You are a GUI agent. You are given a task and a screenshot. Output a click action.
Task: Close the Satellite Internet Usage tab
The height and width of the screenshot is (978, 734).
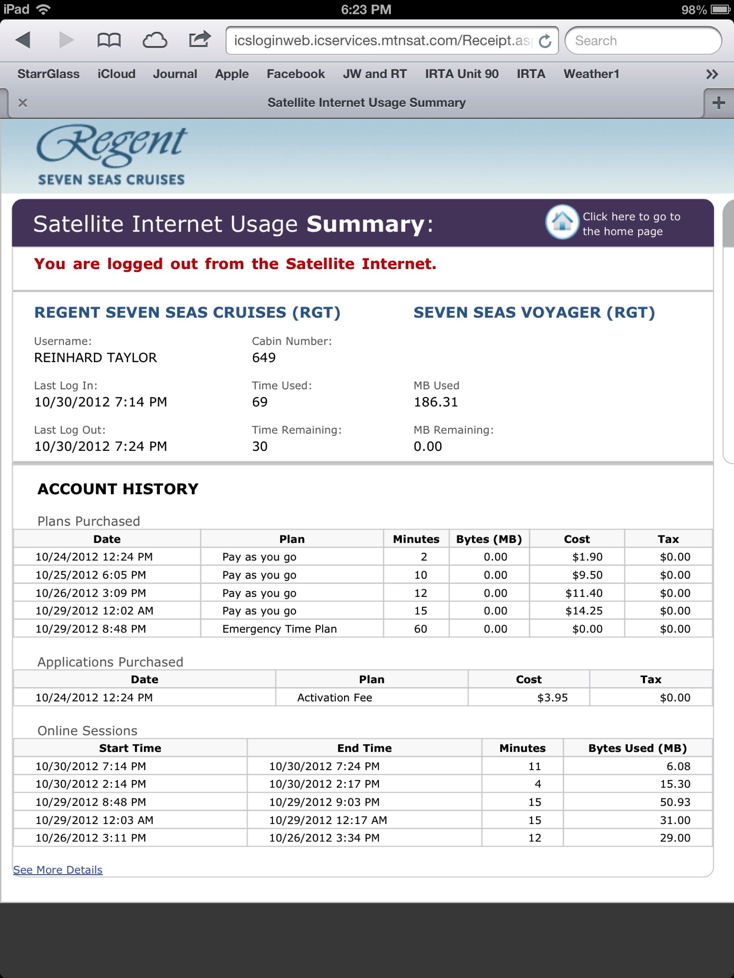click(x=22, y=102)
